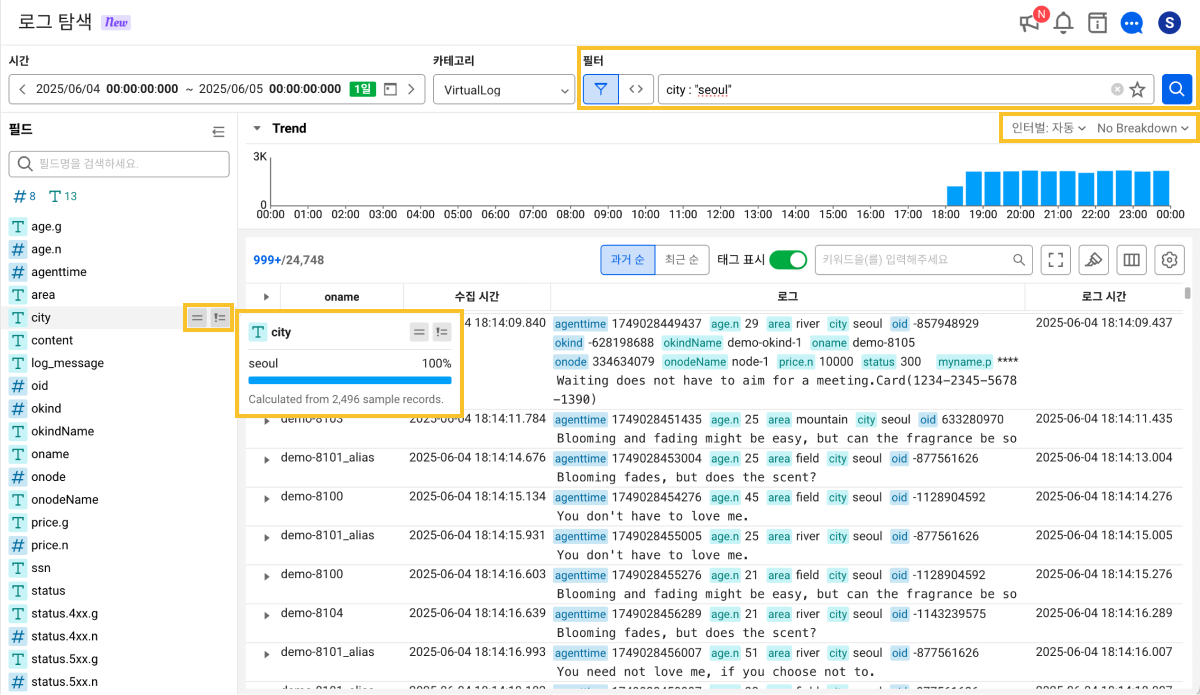The image size is (1200, 695).
Task: Run the search with magnifier button
Action: tap(1177, 89)
